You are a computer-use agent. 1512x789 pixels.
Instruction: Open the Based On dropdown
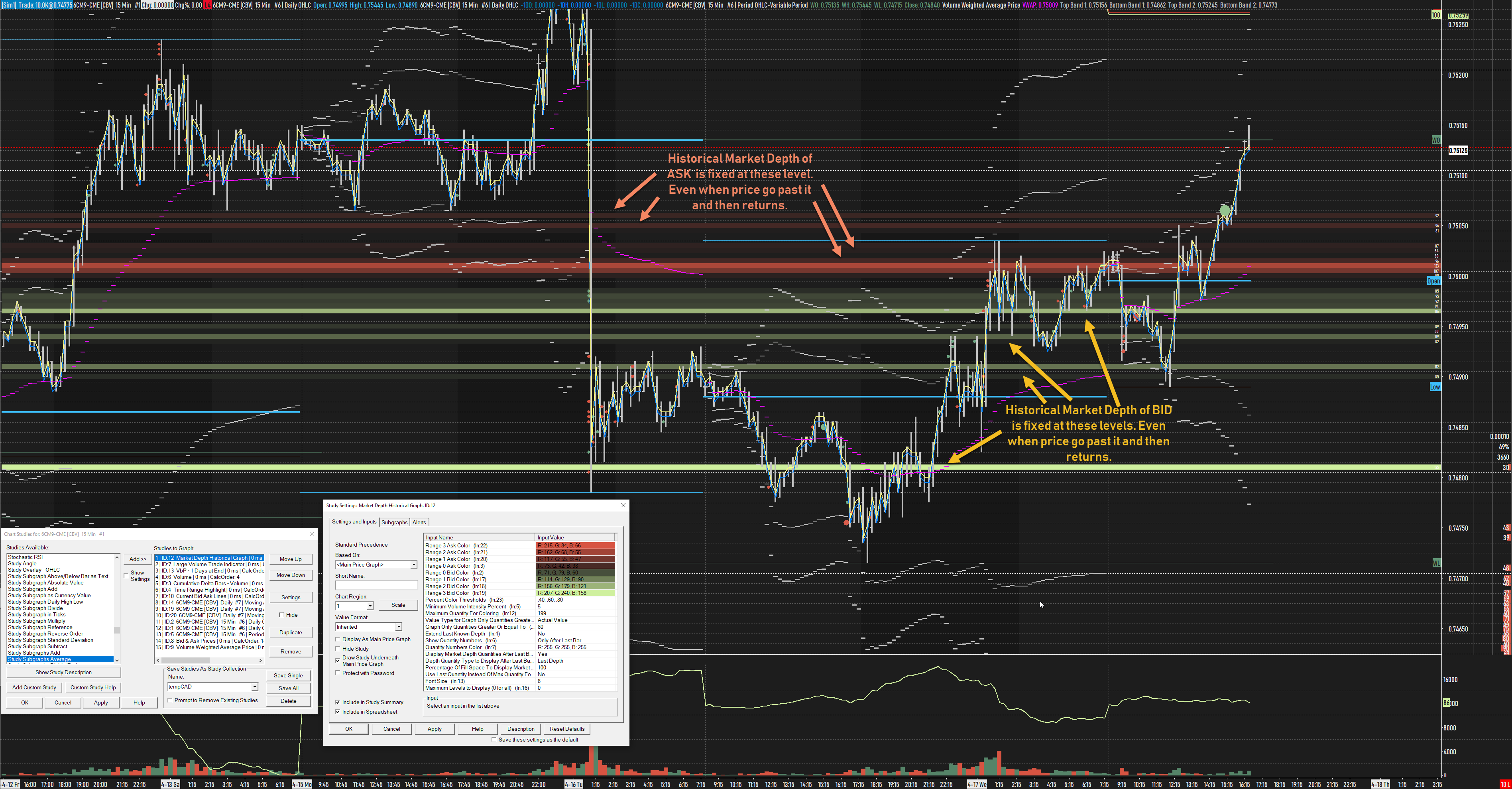pos(413,565)
